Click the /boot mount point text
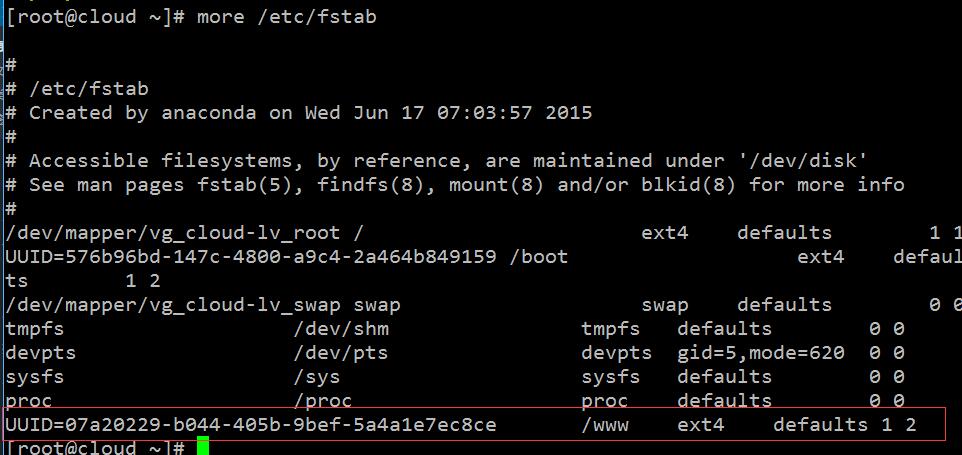Image resolution: width=962 pixels, height=455 pixels. click(x=539, y=256)
